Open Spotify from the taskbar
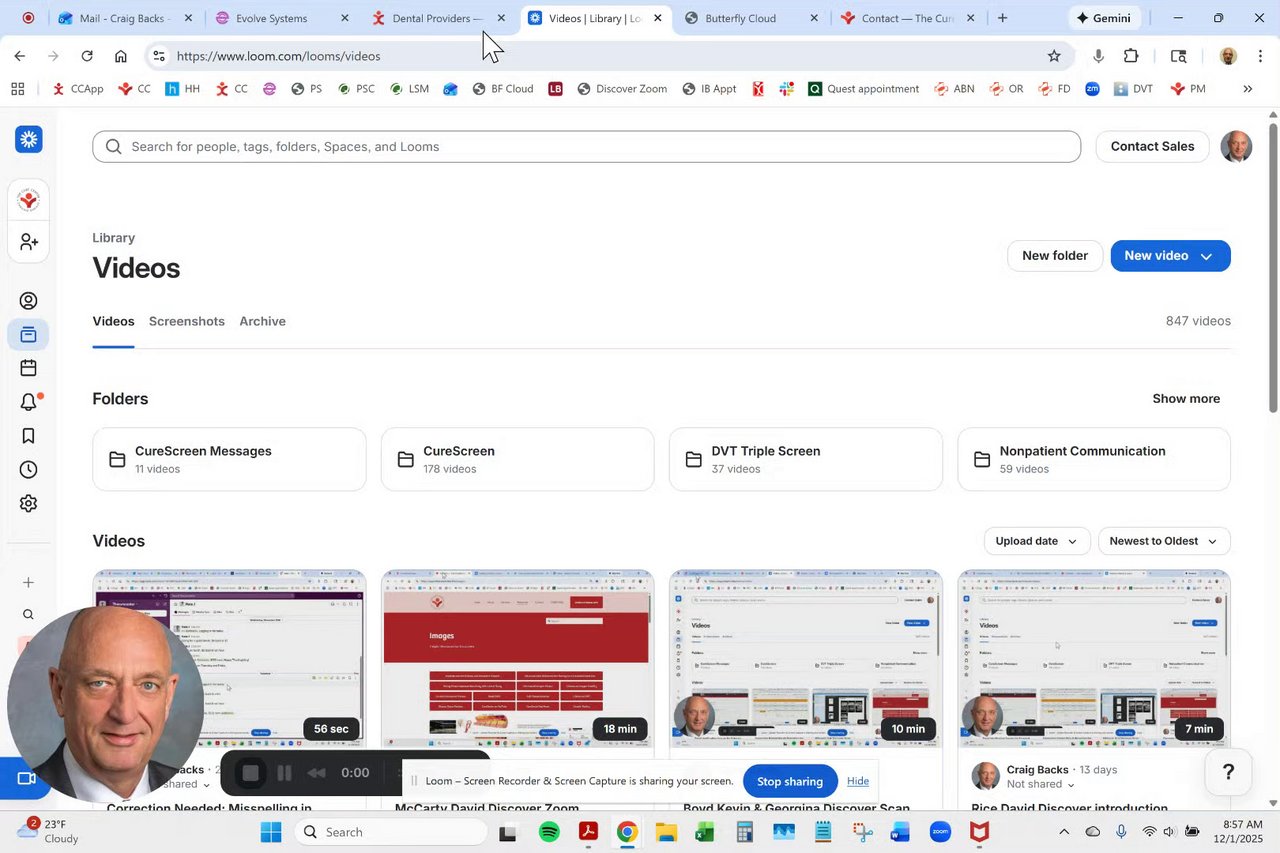The height and width of the screenshot is (853, 1280). (x=549, y=832)
